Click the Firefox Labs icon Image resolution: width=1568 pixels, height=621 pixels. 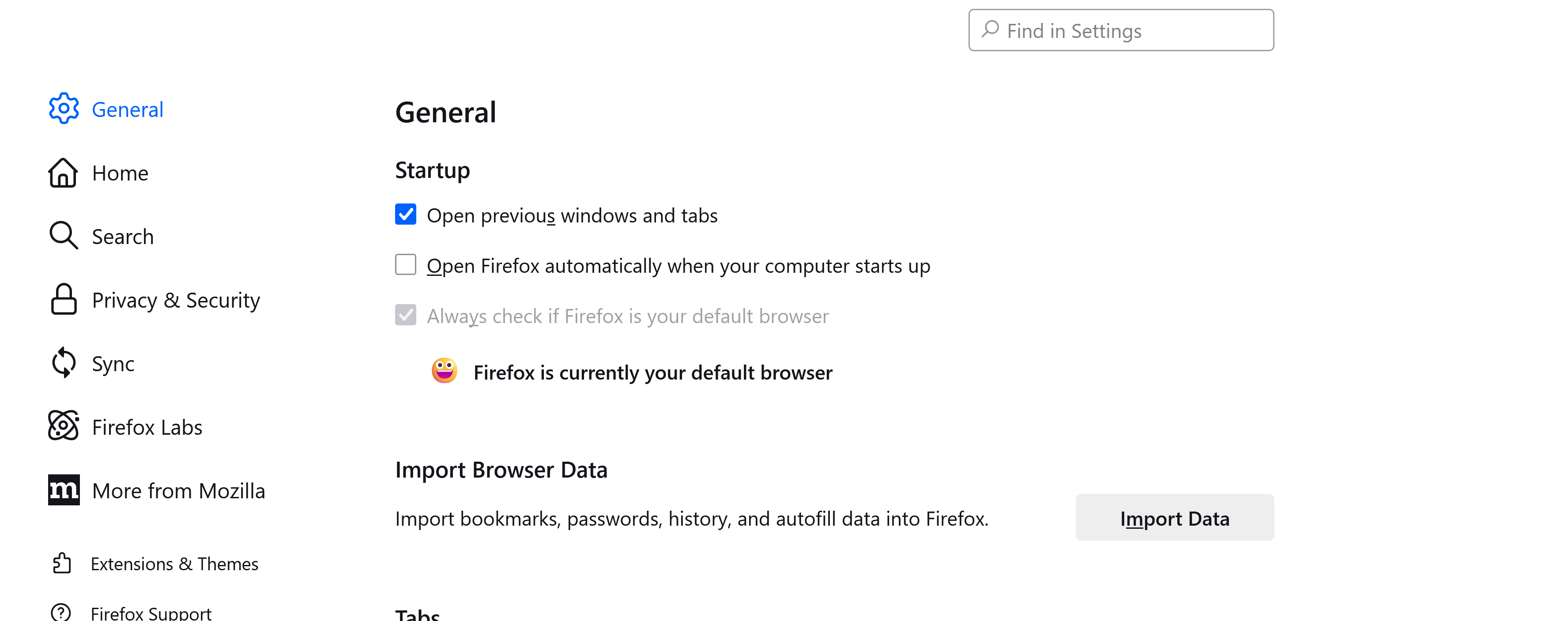tap(63, 426)
